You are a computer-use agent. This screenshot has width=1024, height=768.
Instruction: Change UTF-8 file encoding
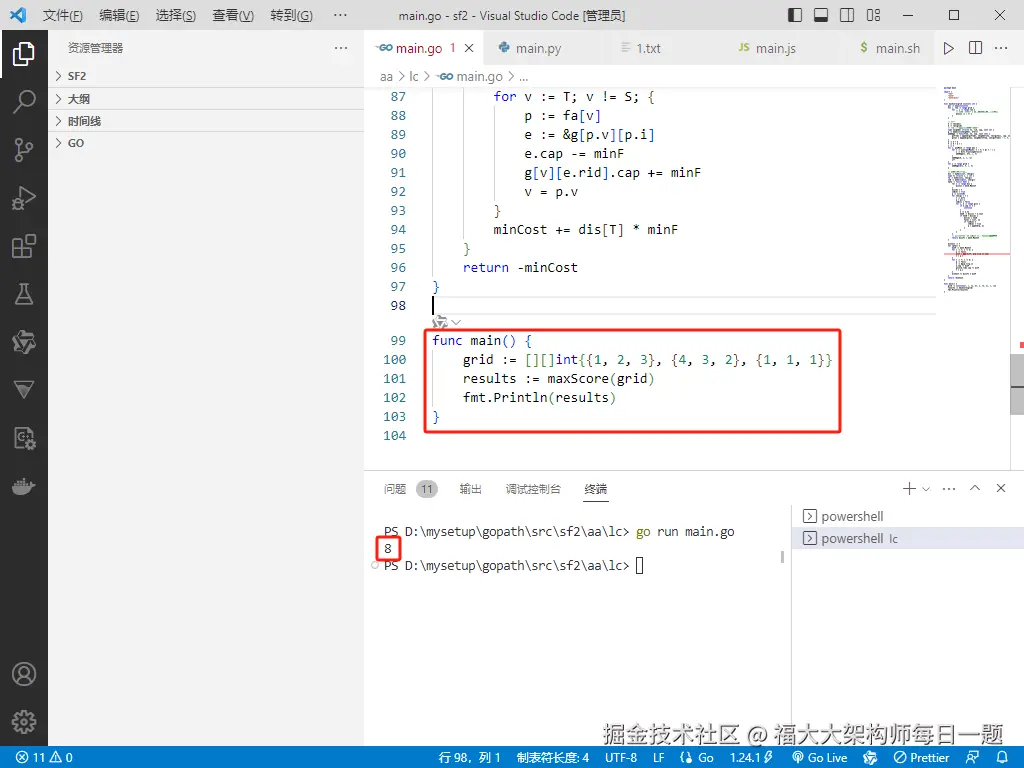pos(620,758)
